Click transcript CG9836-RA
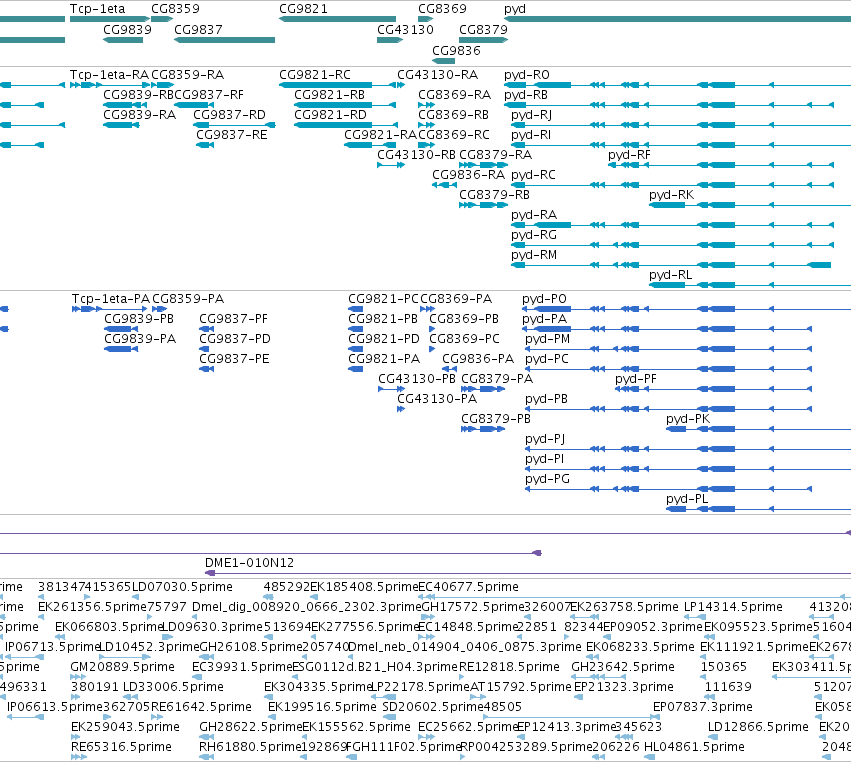 [x=468, y=174]
